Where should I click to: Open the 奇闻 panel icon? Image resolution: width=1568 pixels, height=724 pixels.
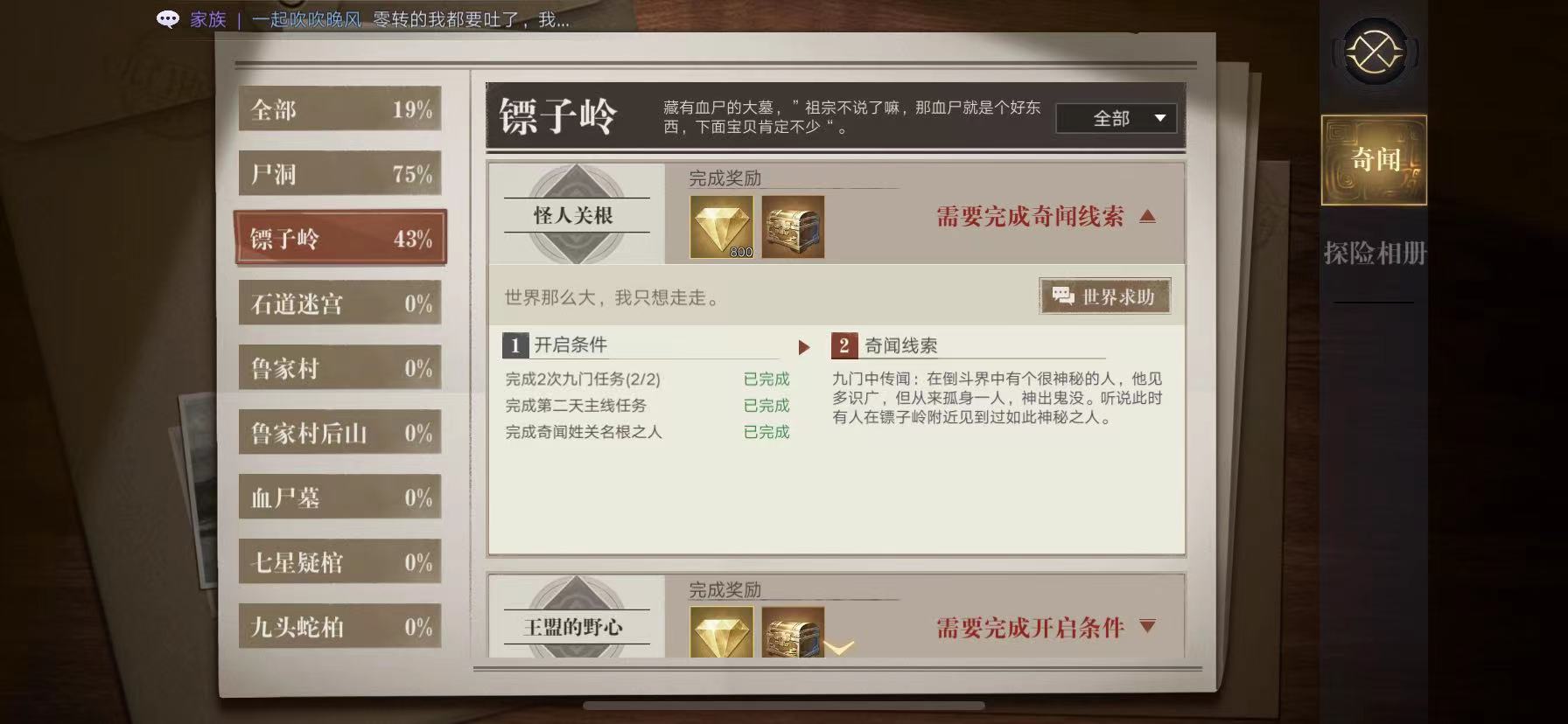pos(1374,160)
